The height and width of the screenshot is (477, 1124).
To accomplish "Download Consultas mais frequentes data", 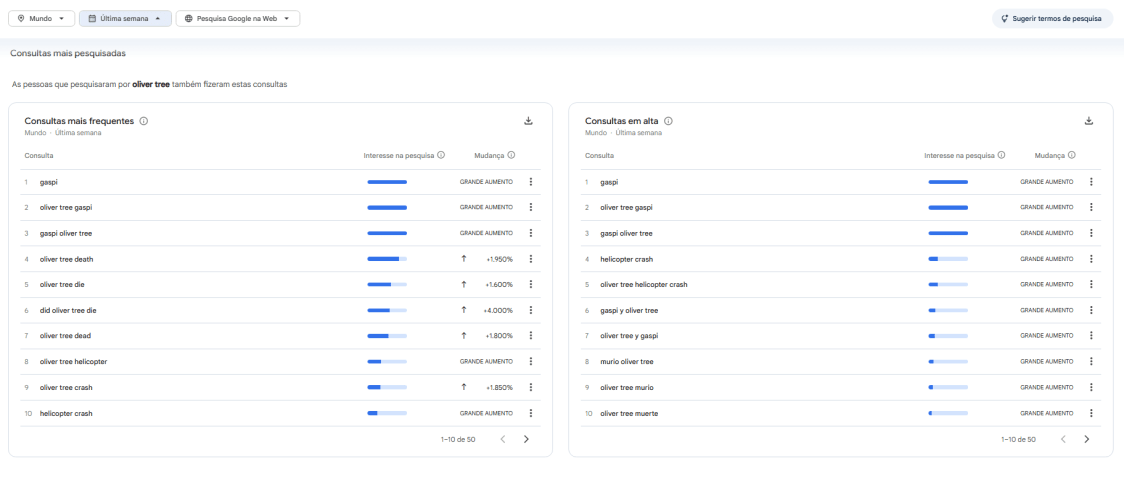I will (529, 121).
